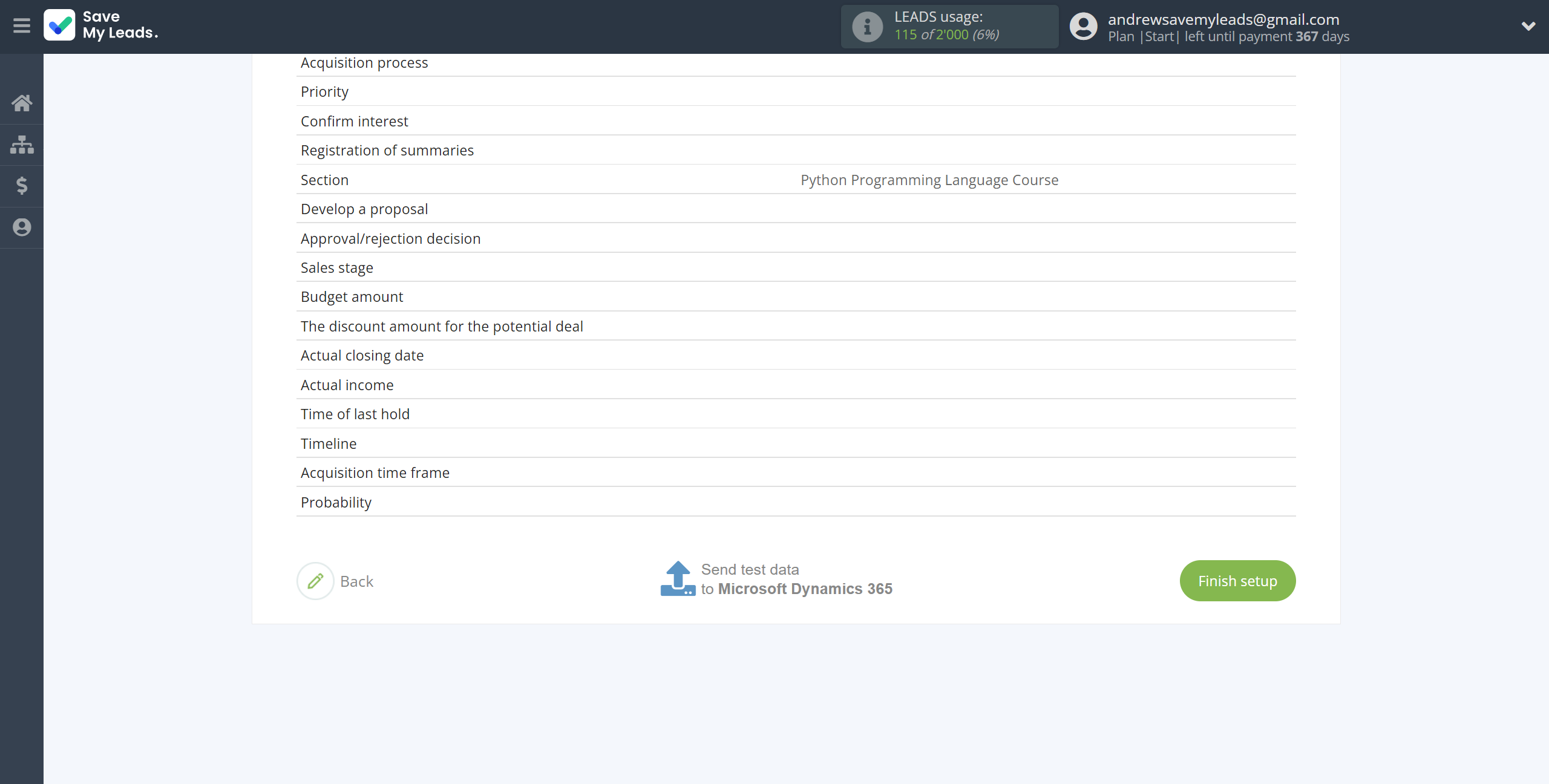Send test data to Microsoft Dynamics 365
The height and width of the screenshot is (784, 1549).
796,580
